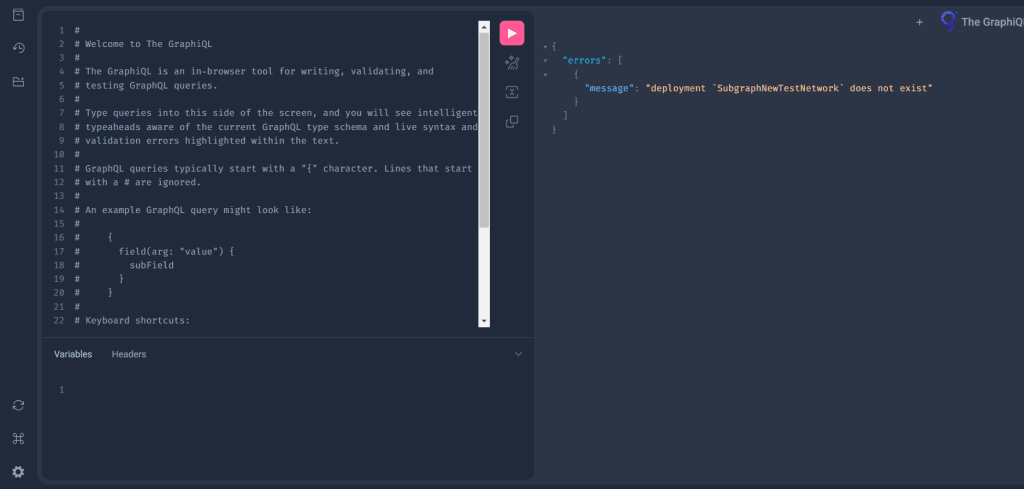Viewport: 1024px width, 489px height.
Task: Click the 'field(arg: "value") {' line
Action: point(154,251)
